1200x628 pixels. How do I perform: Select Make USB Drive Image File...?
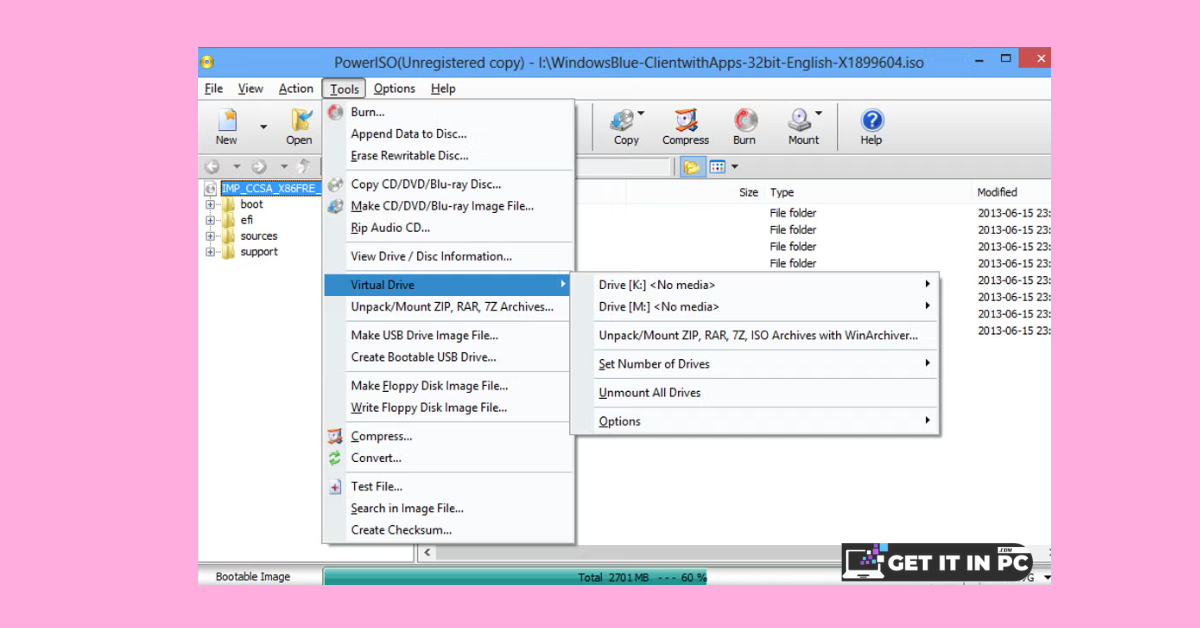point(448,335)
